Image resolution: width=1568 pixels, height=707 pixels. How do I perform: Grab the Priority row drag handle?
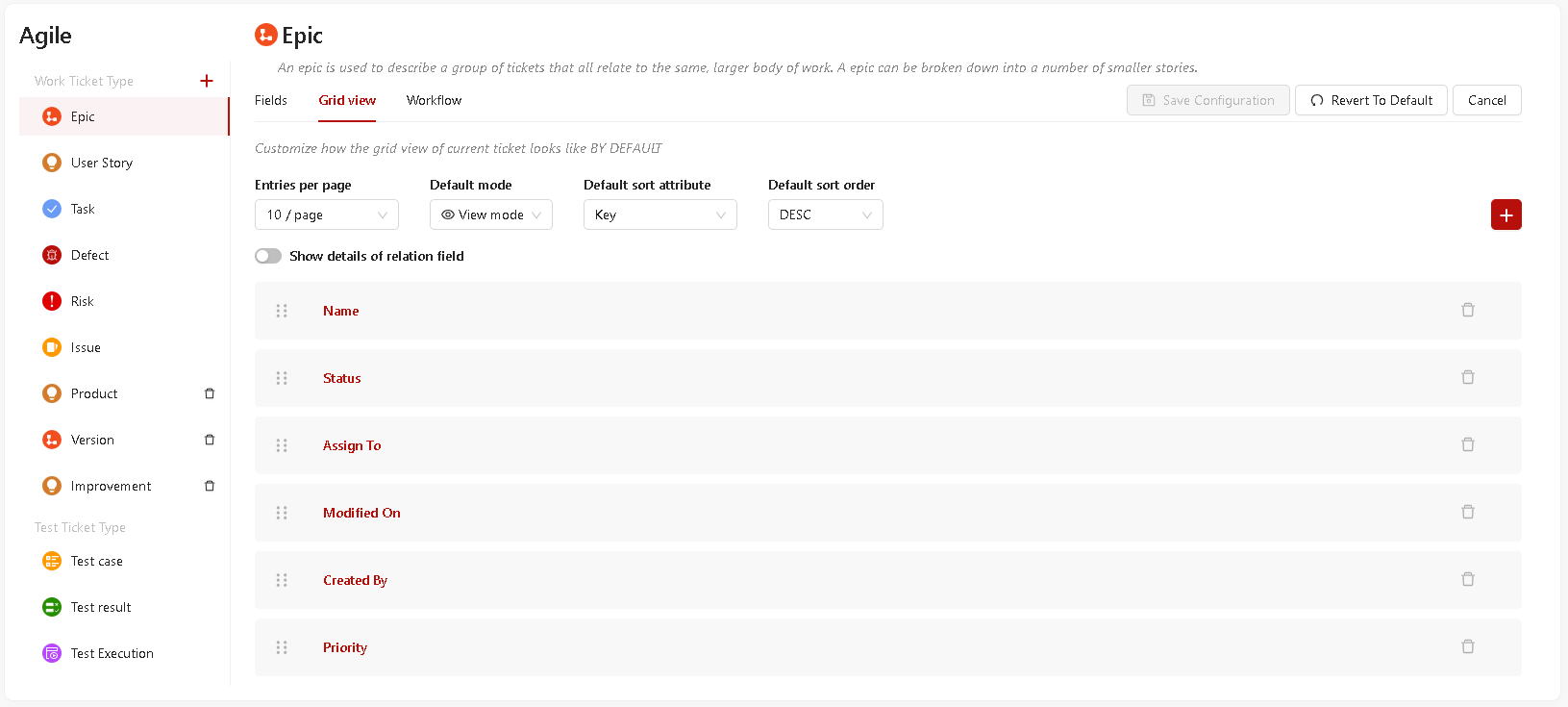(282, 647)
